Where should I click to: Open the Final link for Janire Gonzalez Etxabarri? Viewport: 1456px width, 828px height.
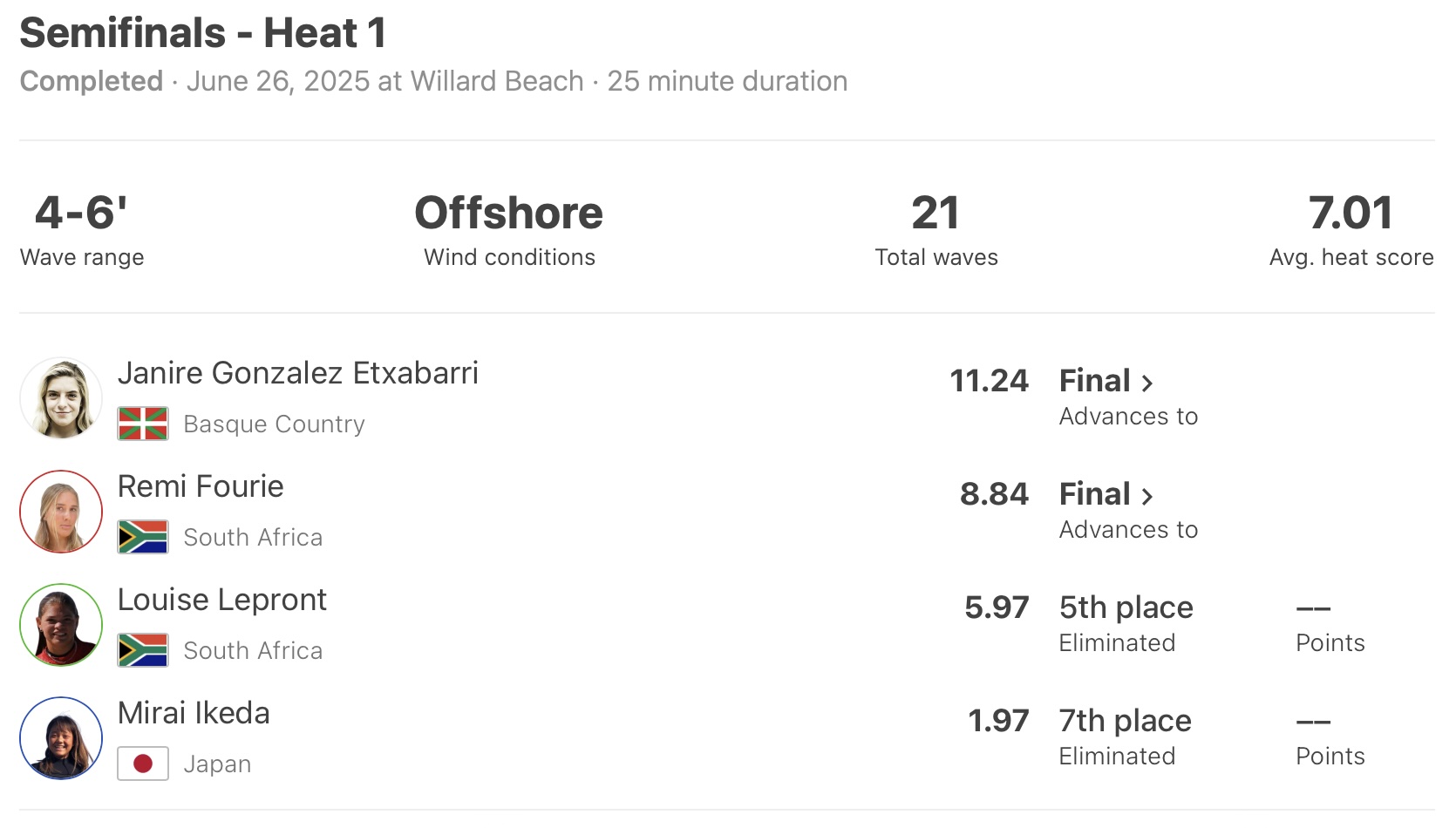(x=1095, y=381)
